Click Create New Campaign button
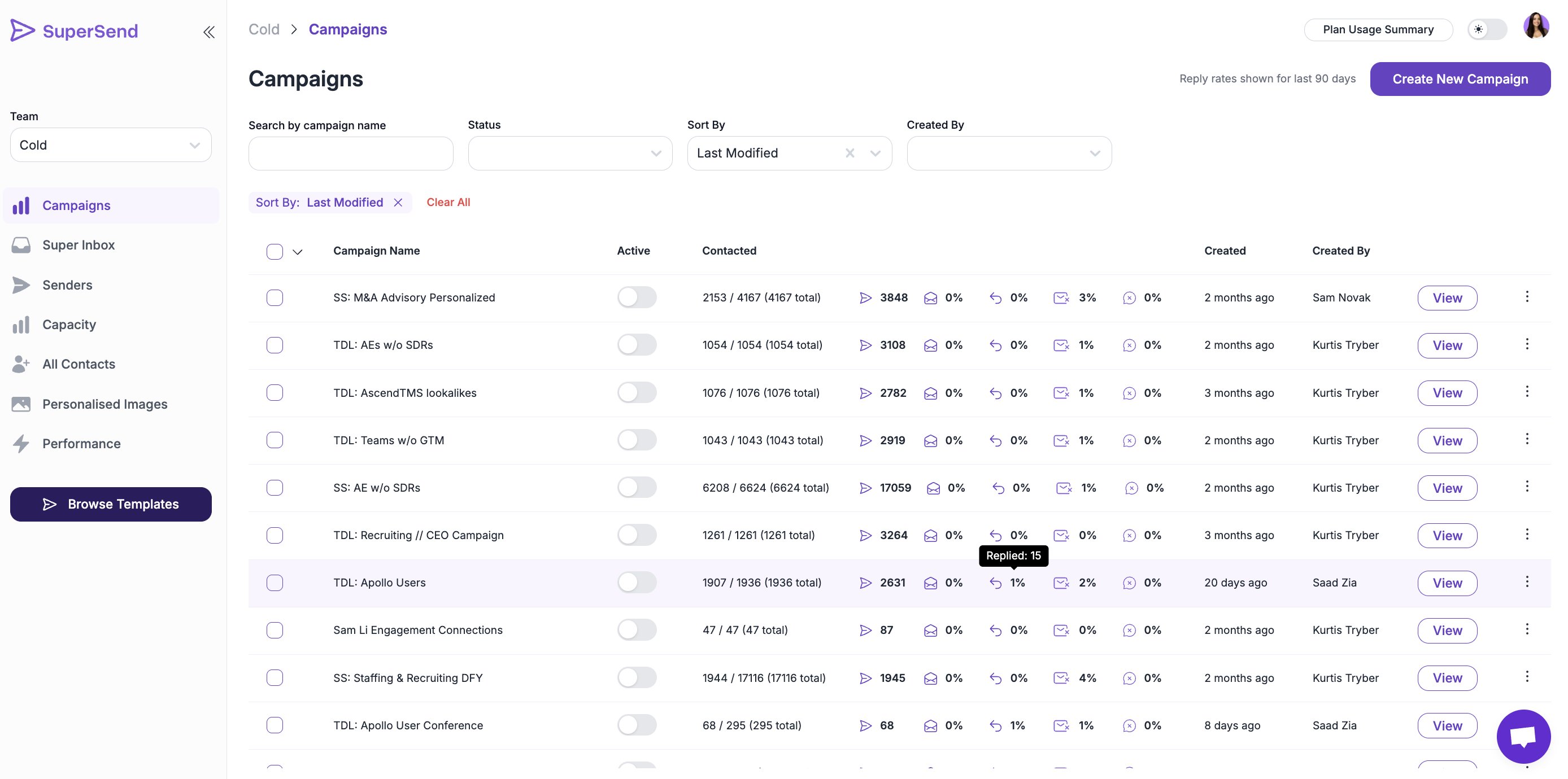 pos(1460,79)
